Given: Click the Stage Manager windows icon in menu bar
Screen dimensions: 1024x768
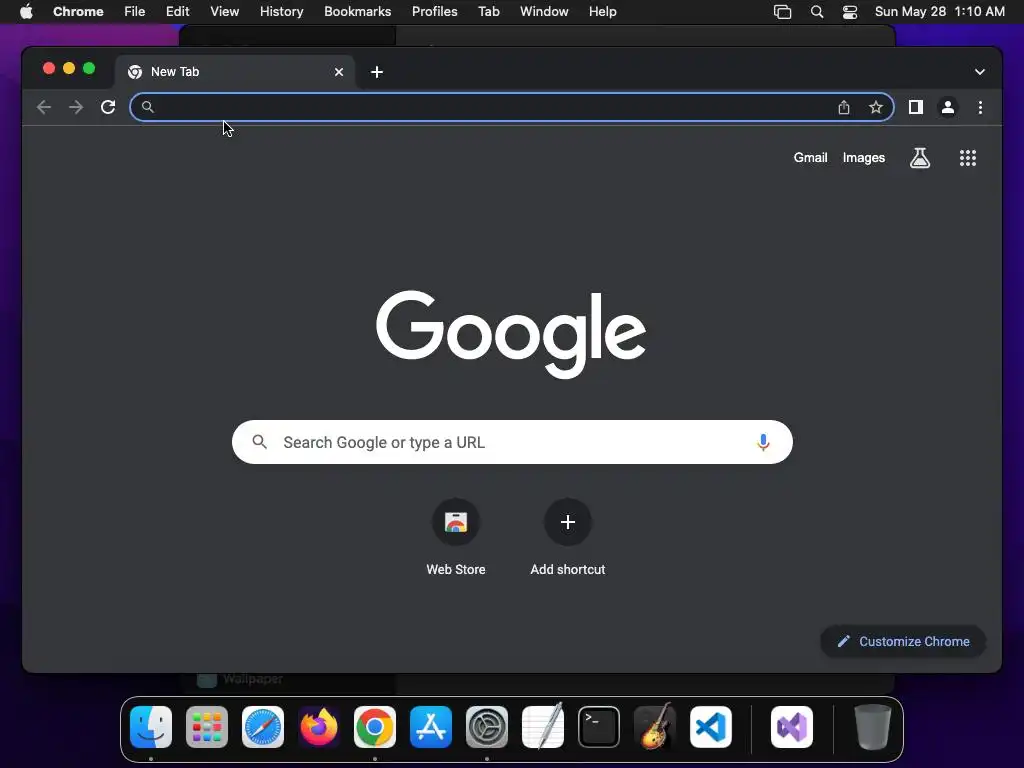Looking at the screenshot, I should [x=782, y=12].
